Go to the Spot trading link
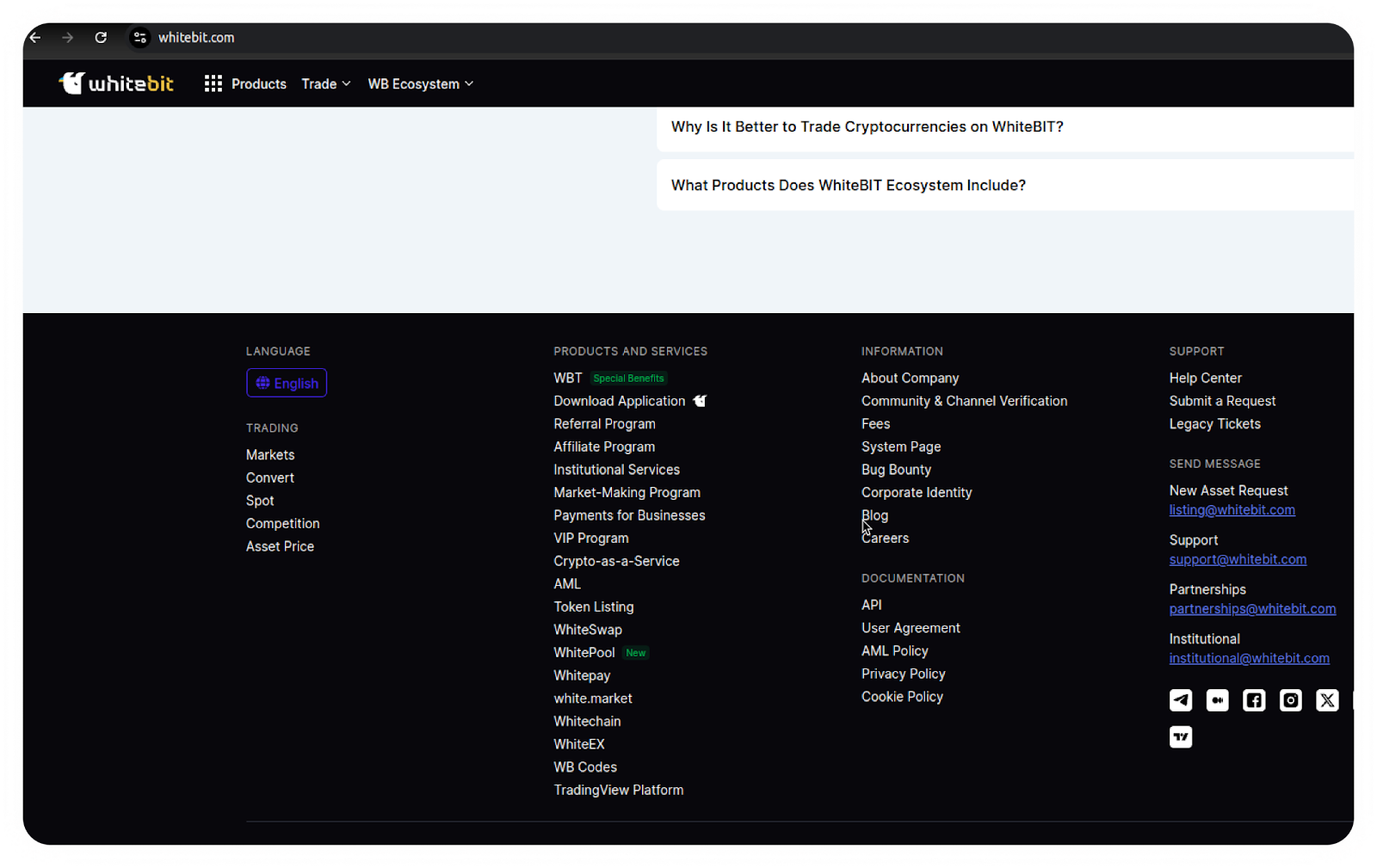This screenshot has width=1377, height=868. click(260, 501)
